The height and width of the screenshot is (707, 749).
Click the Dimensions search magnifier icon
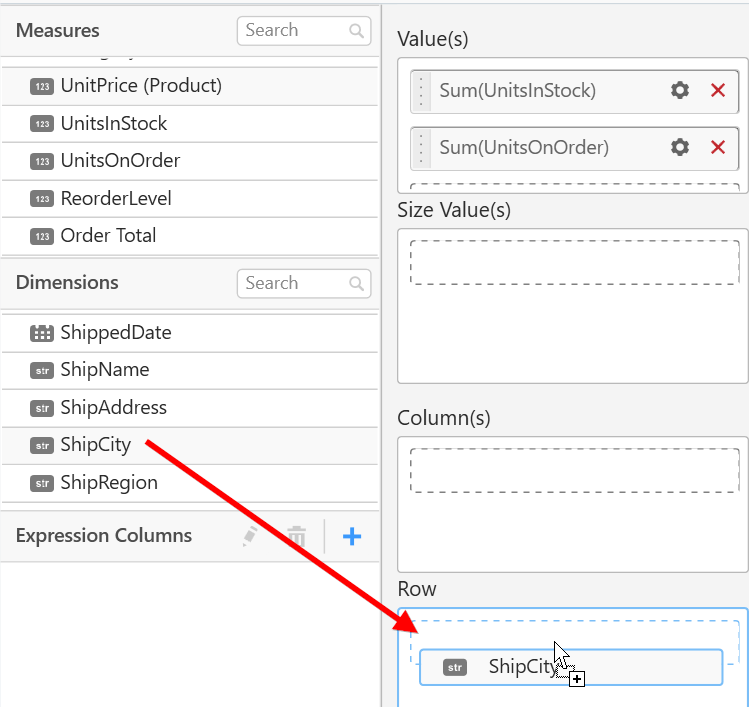(x=357, y=284)
